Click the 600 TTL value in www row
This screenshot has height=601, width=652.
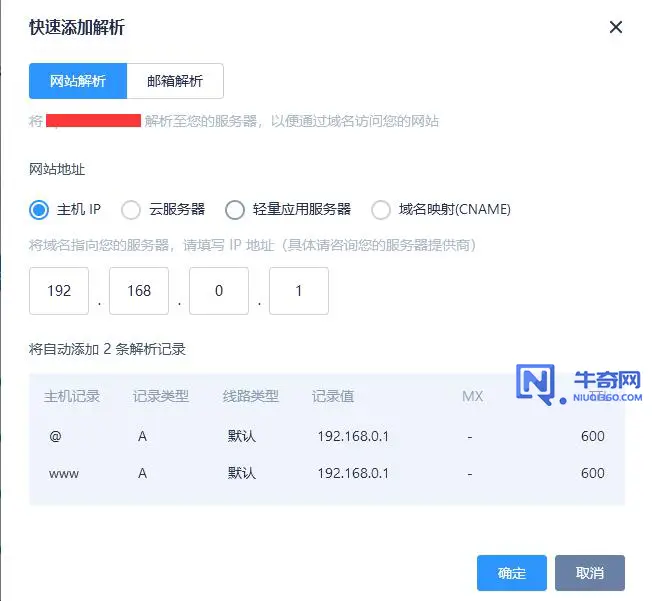[x=593, y=473]
